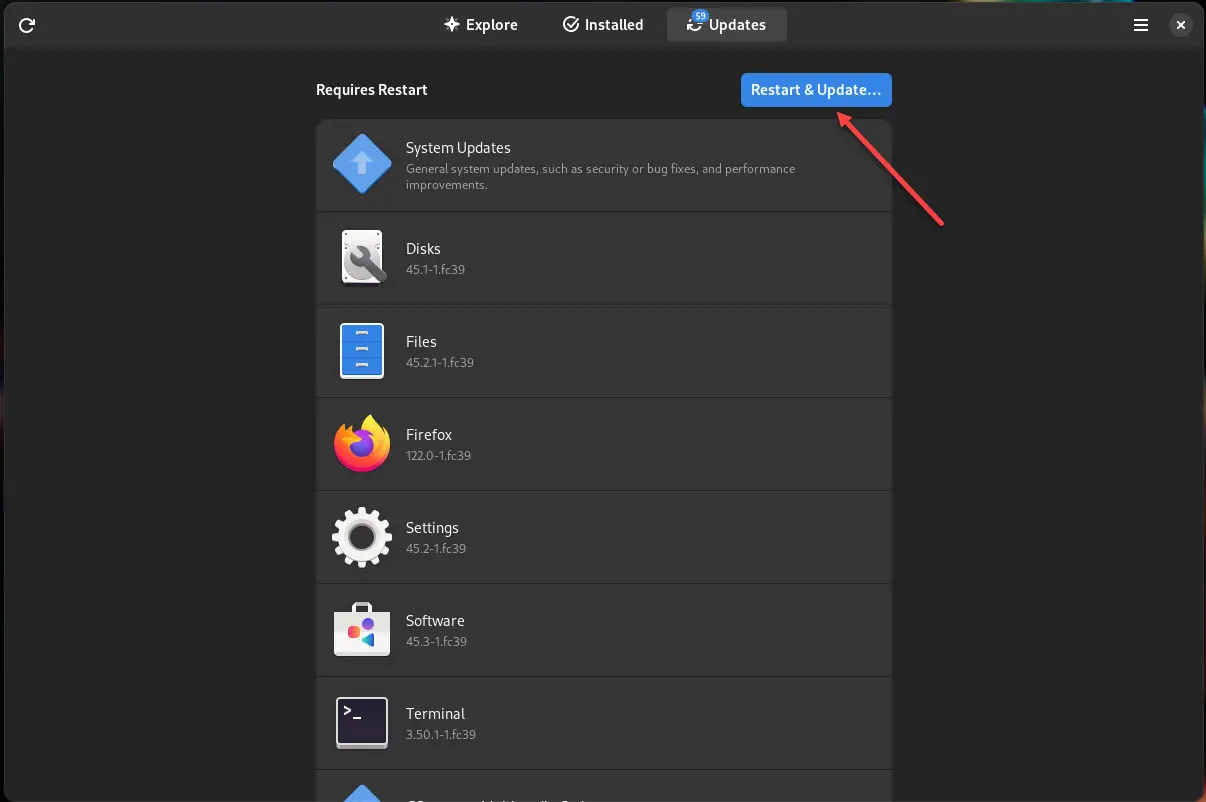This screenshot has height=802, width=1206.
Task: Click the Firefox logo icon
Action: tap(361, 444)
